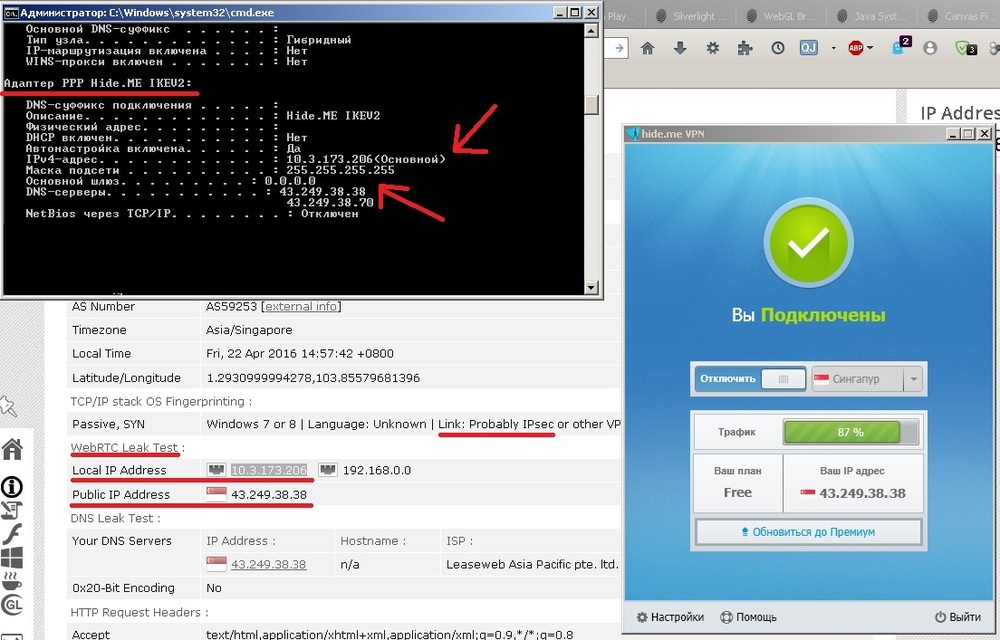
Task: Click the 43.249.38.38 address under Ваш IP адрес
Action: point(862,493)
